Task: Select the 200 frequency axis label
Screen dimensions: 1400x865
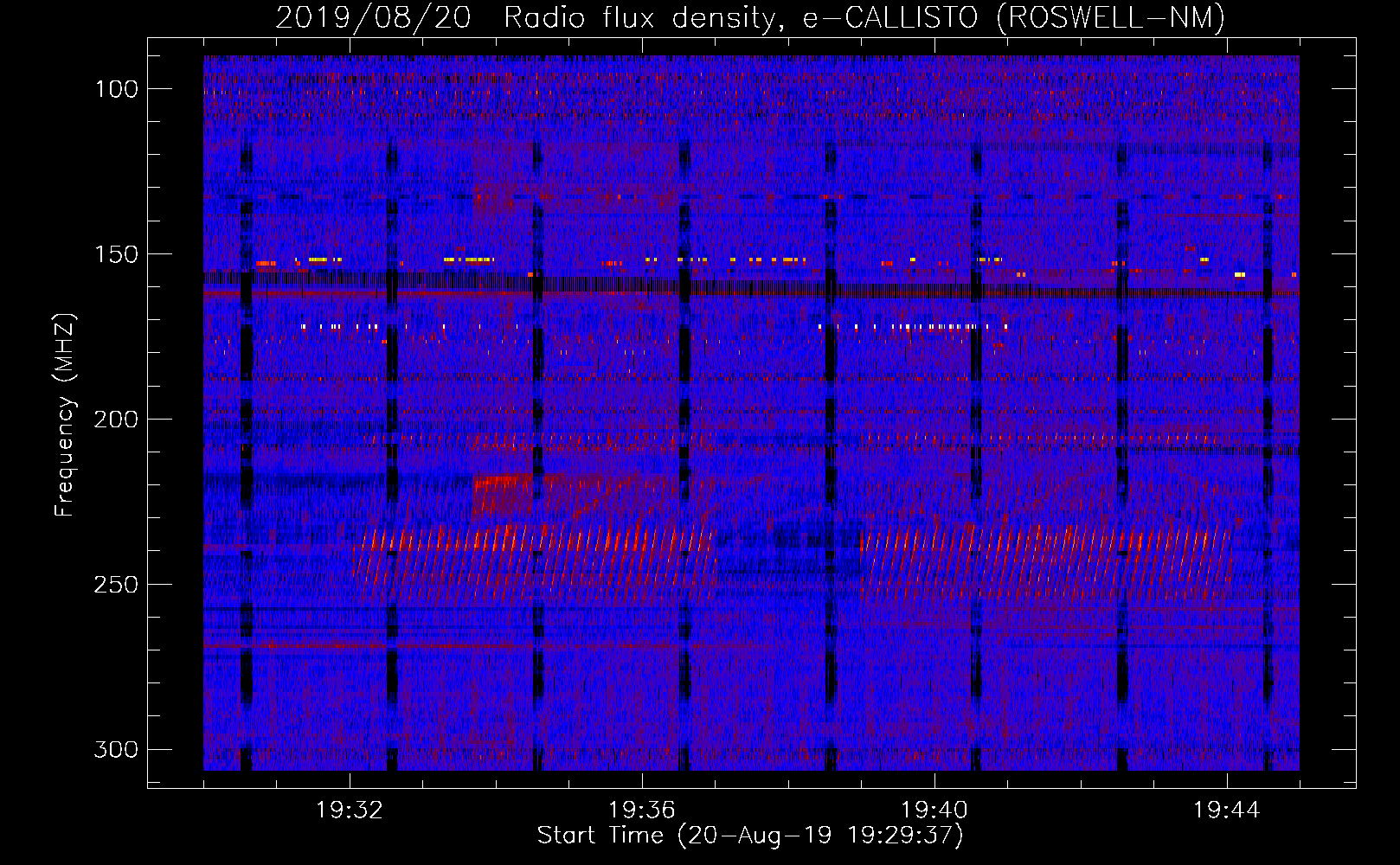Action: pos(117,420)
